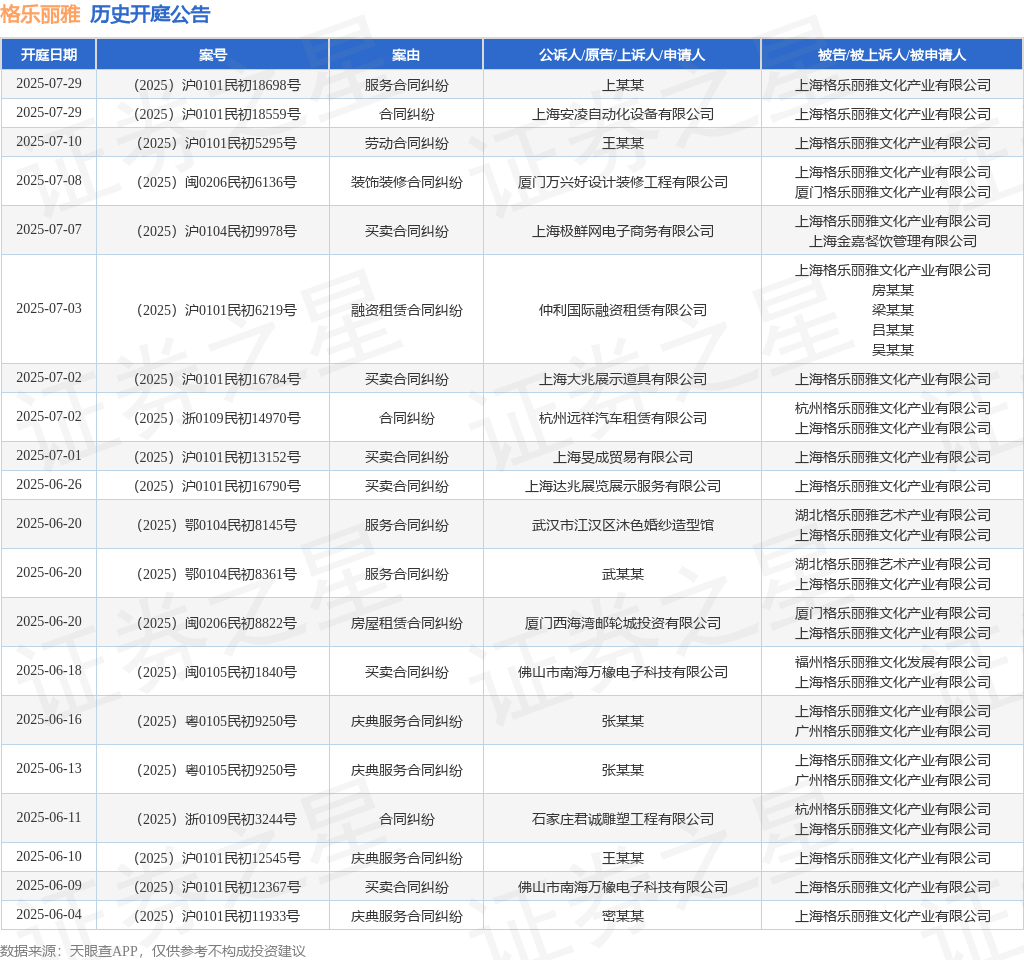The image size is (1024, 960).
Task: Click defendant 福州格乐丽雅文化发展有限公司
Action: point(892,662)
